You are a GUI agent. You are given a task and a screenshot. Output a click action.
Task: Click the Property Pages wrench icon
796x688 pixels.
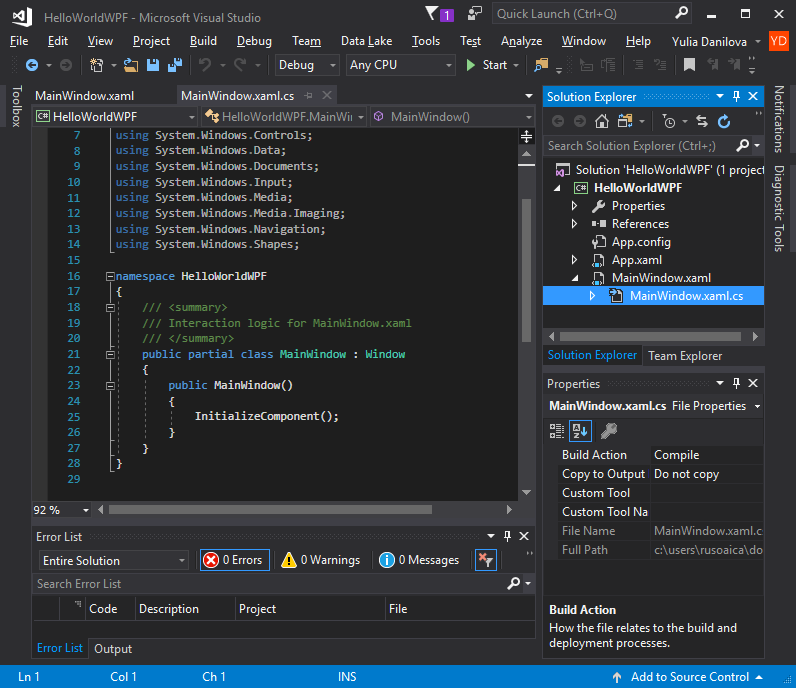point(608,431)
